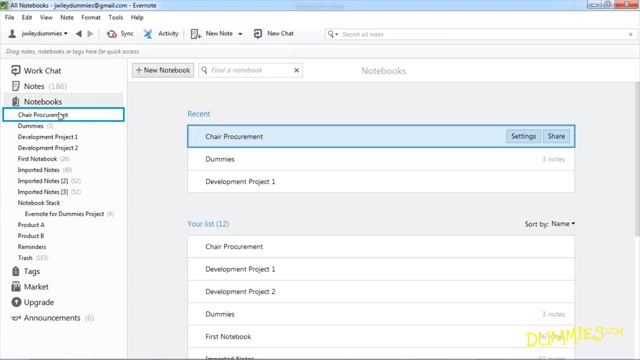This screenshot has height=360, width=640.
Task: Open Dummies in Recent list
Action: tap(381, 159)
